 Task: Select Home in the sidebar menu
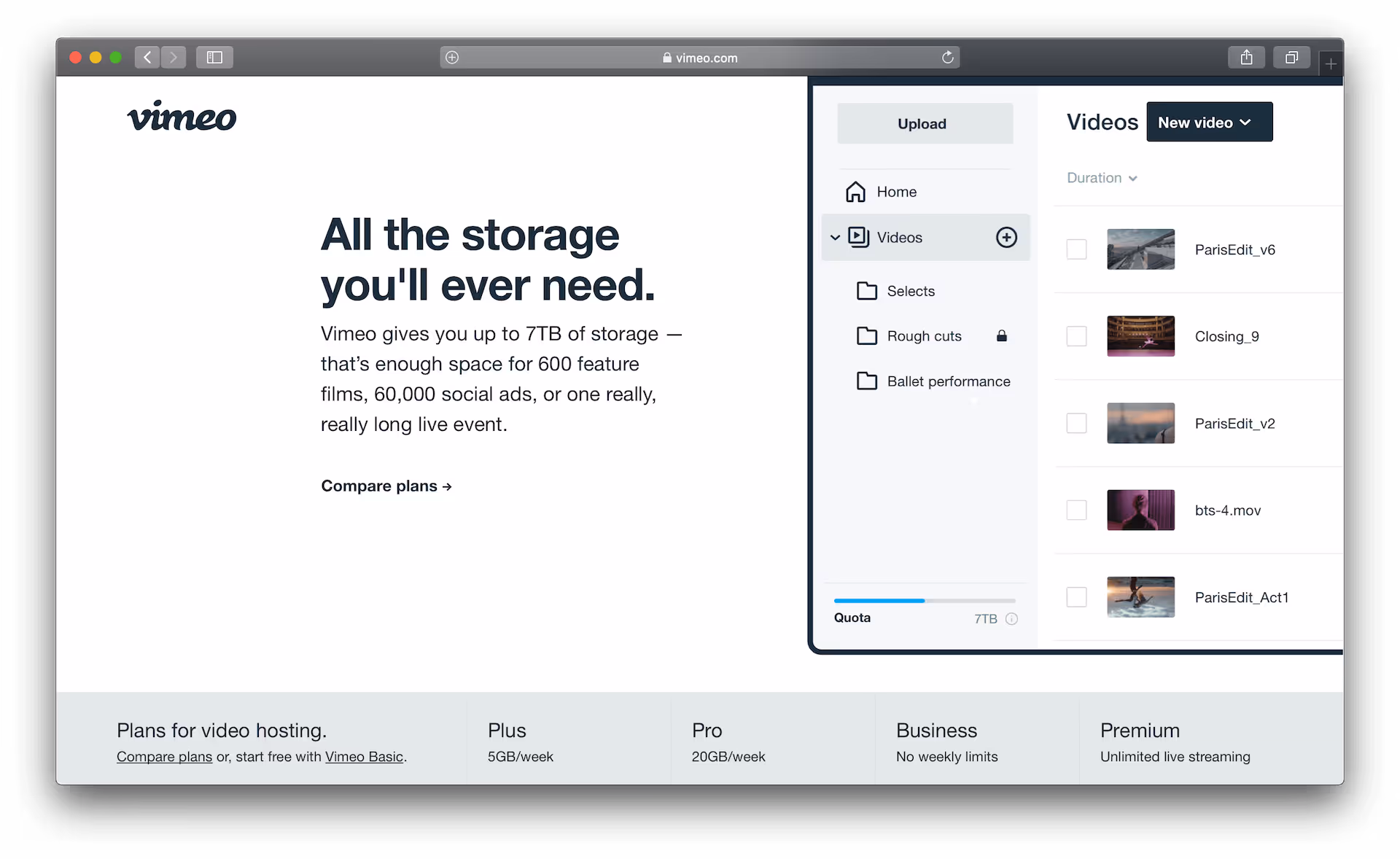point(896,192)
